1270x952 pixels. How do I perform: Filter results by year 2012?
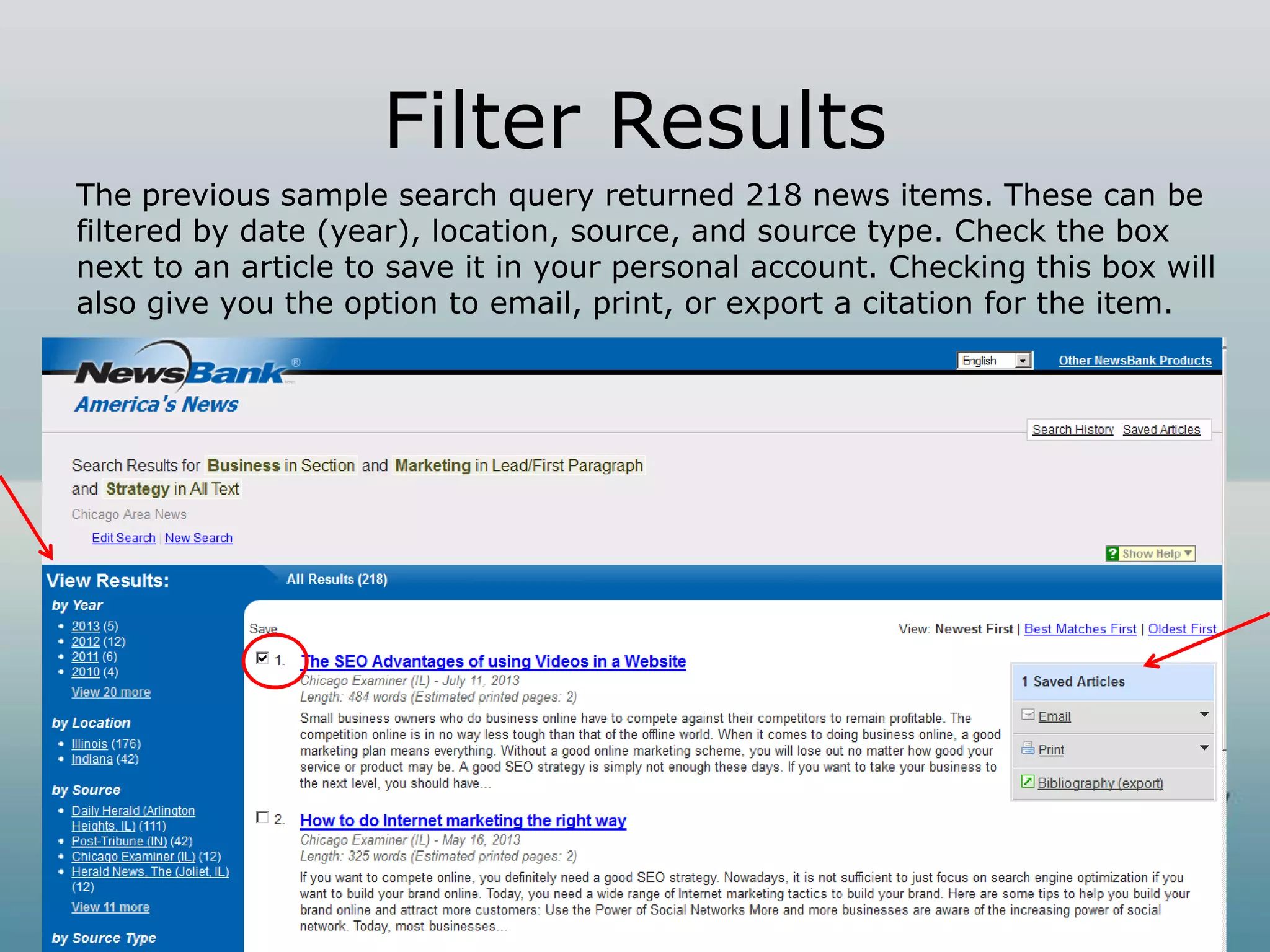[x=86, y=641]
